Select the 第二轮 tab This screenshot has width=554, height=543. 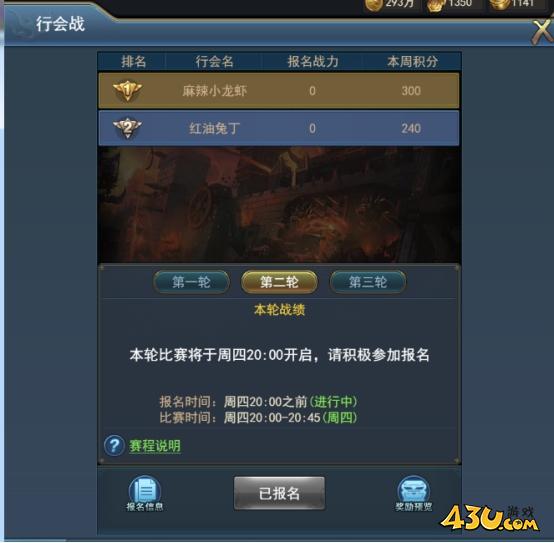tap(279, 282)
